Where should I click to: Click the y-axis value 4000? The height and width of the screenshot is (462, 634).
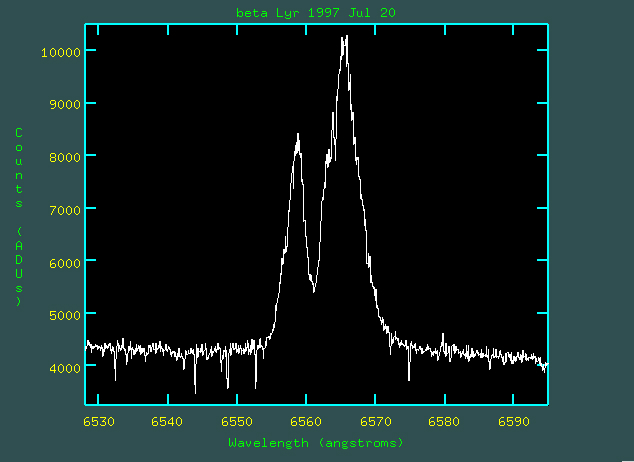pyautogui.click(x=65, y=368)
